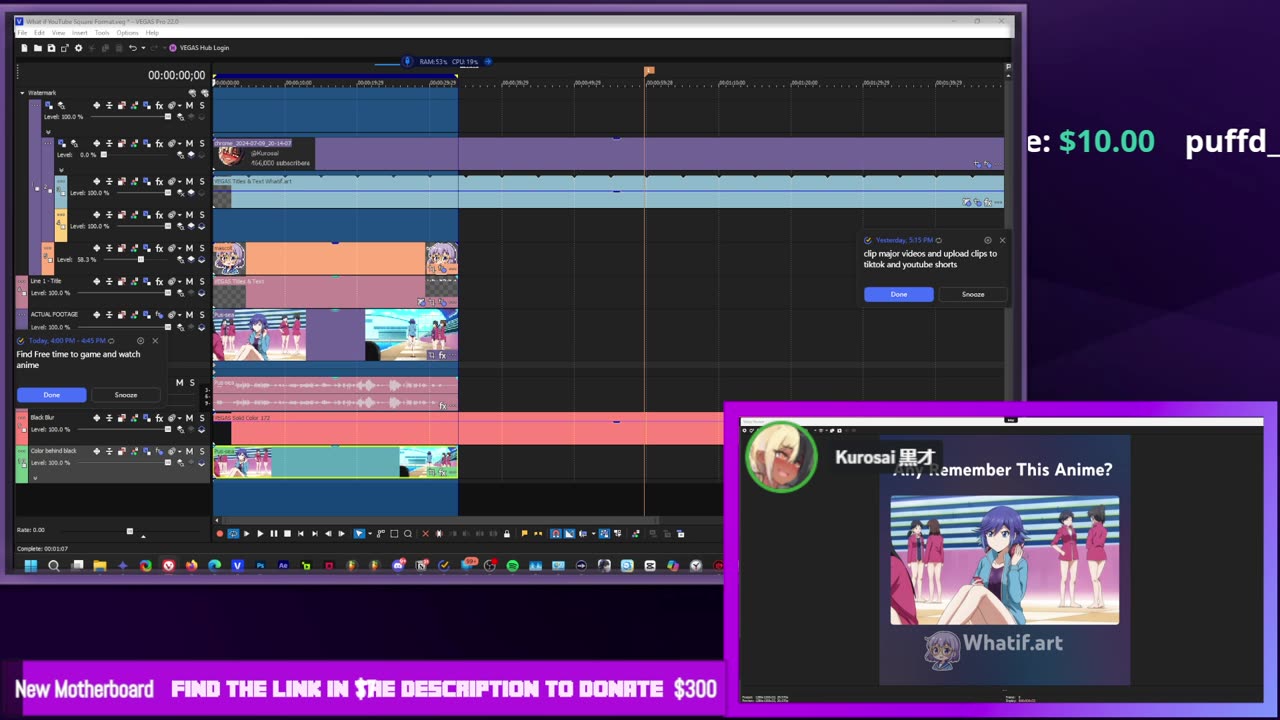1280x720 pixels.
Task: Toggle Auto Ripple button
Action: (x=583, y=533)
